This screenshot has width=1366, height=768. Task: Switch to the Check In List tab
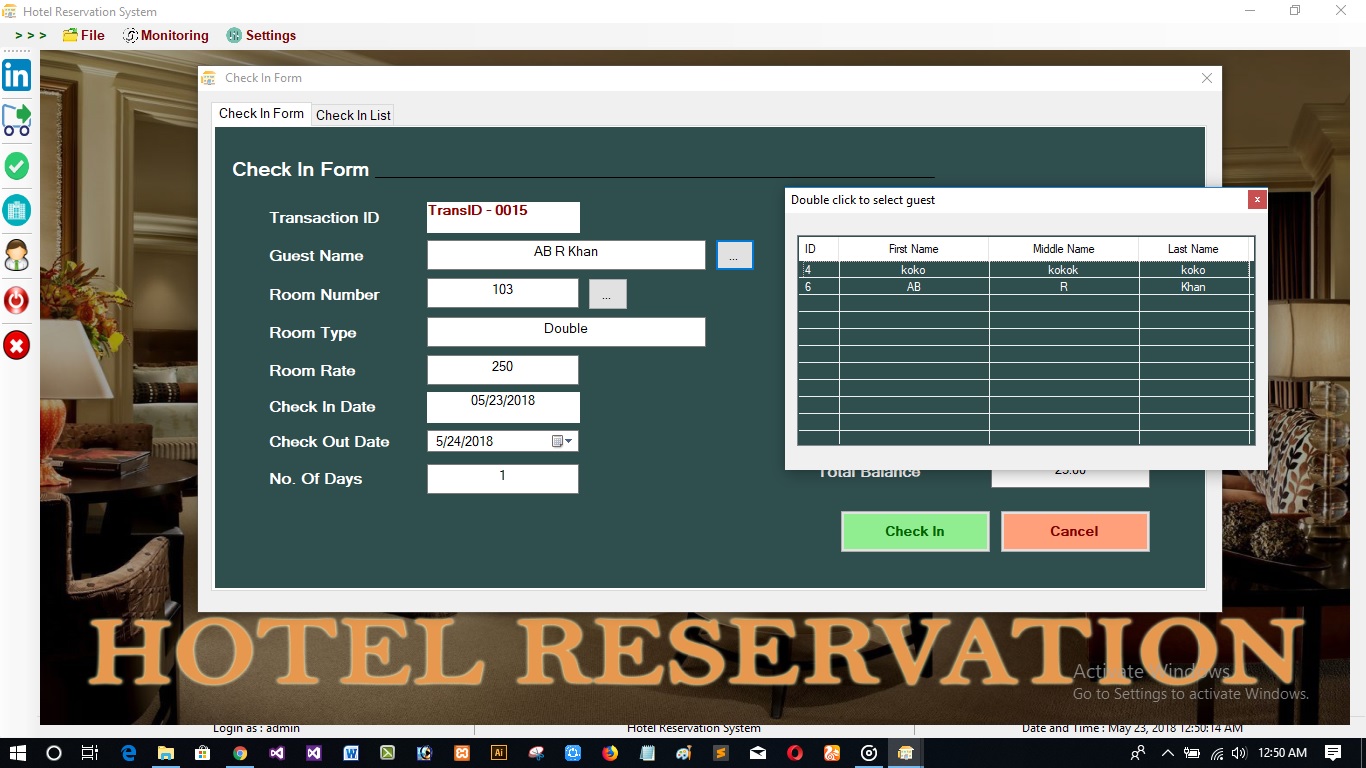click(352, 114)
